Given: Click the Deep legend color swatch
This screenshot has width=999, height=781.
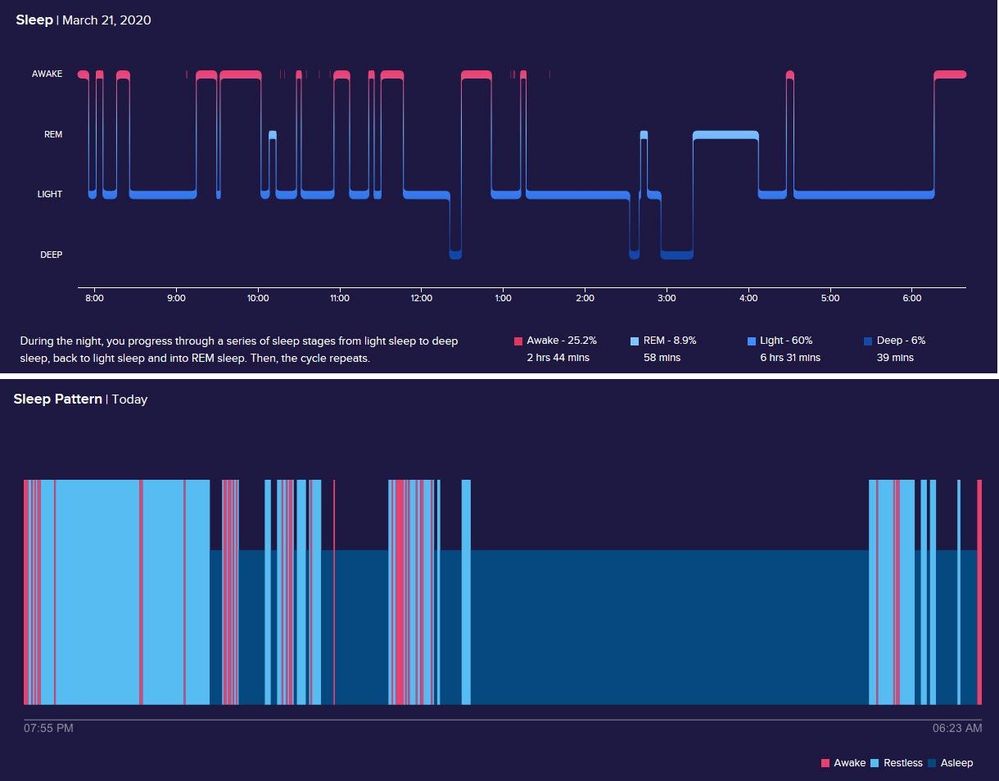Looking at the screenshot, I should (x=868, y=341).
